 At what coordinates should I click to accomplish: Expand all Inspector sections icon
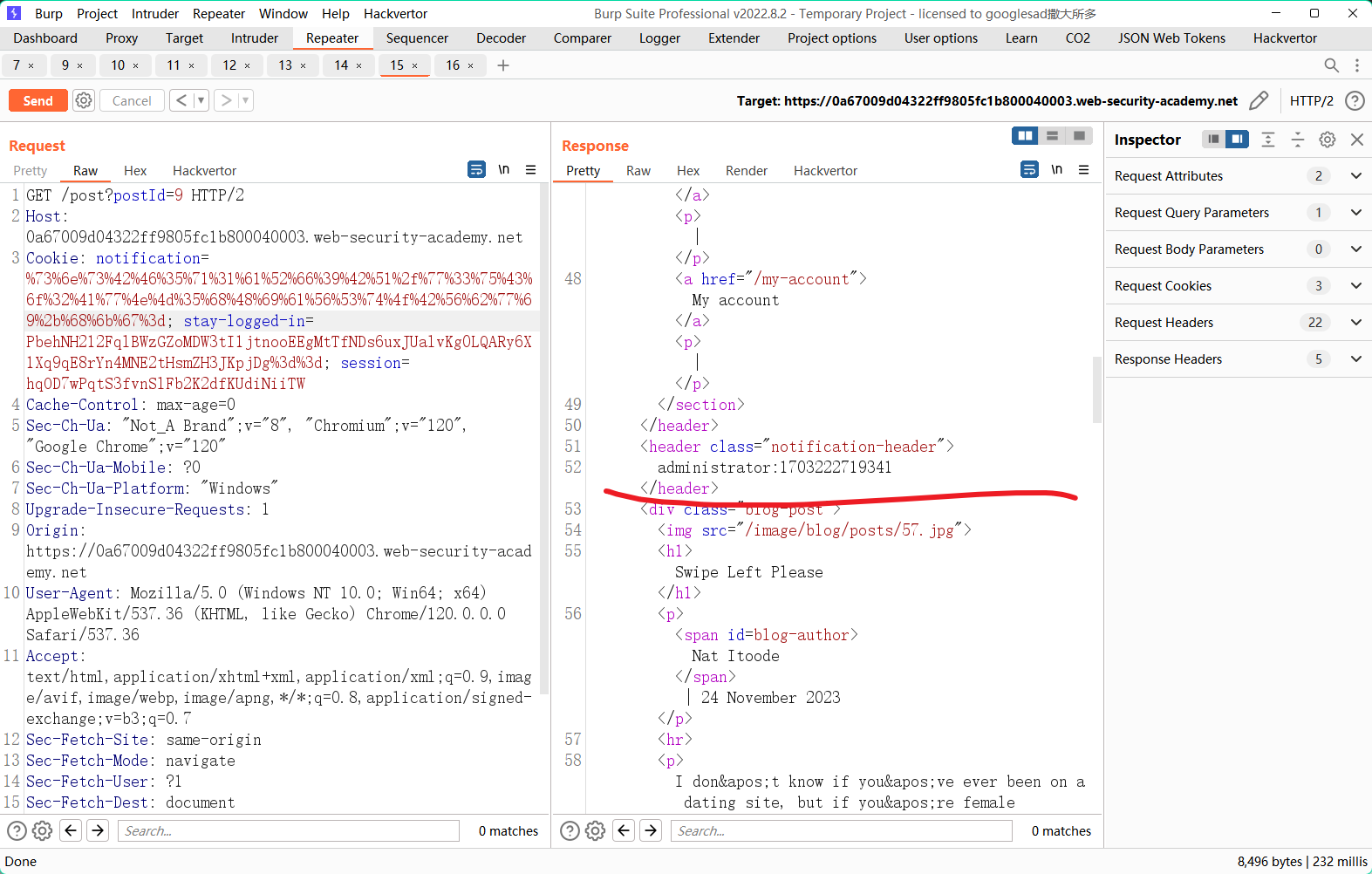pos(1268,140)
